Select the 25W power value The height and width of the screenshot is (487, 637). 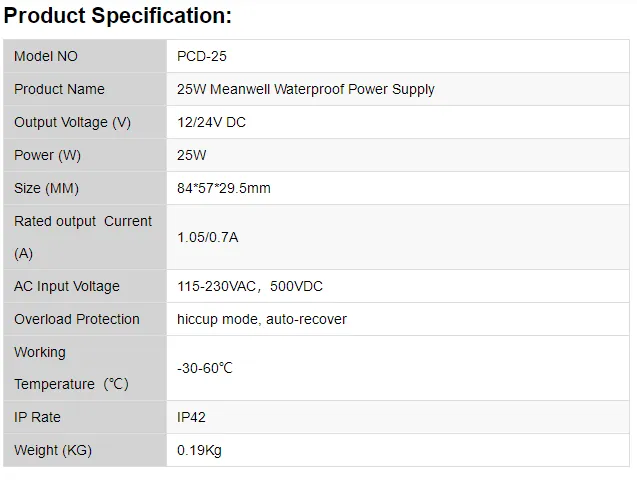point(191,155)
